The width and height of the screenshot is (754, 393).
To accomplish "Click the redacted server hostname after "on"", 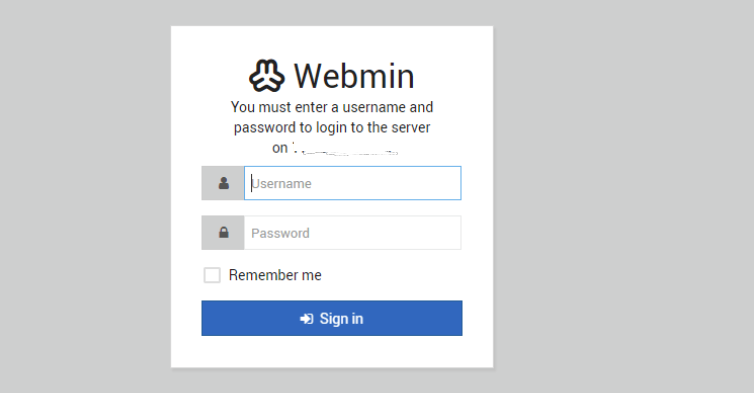I will point(345,149).
